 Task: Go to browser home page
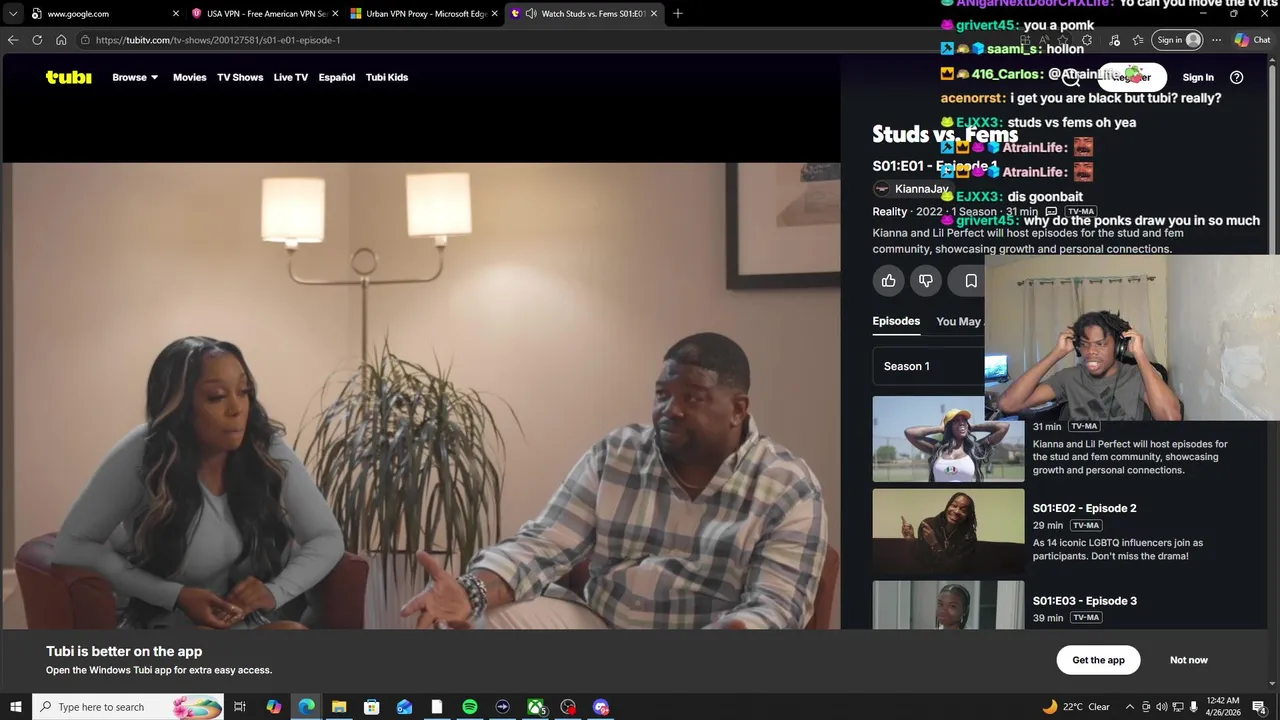(61, 40)
